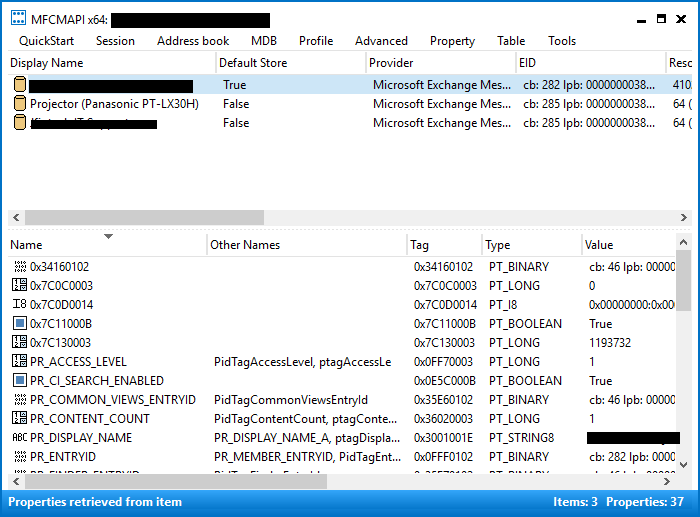700x517 pixels.
Task: Click PT_STRING8 type cell
Action: 521,438
